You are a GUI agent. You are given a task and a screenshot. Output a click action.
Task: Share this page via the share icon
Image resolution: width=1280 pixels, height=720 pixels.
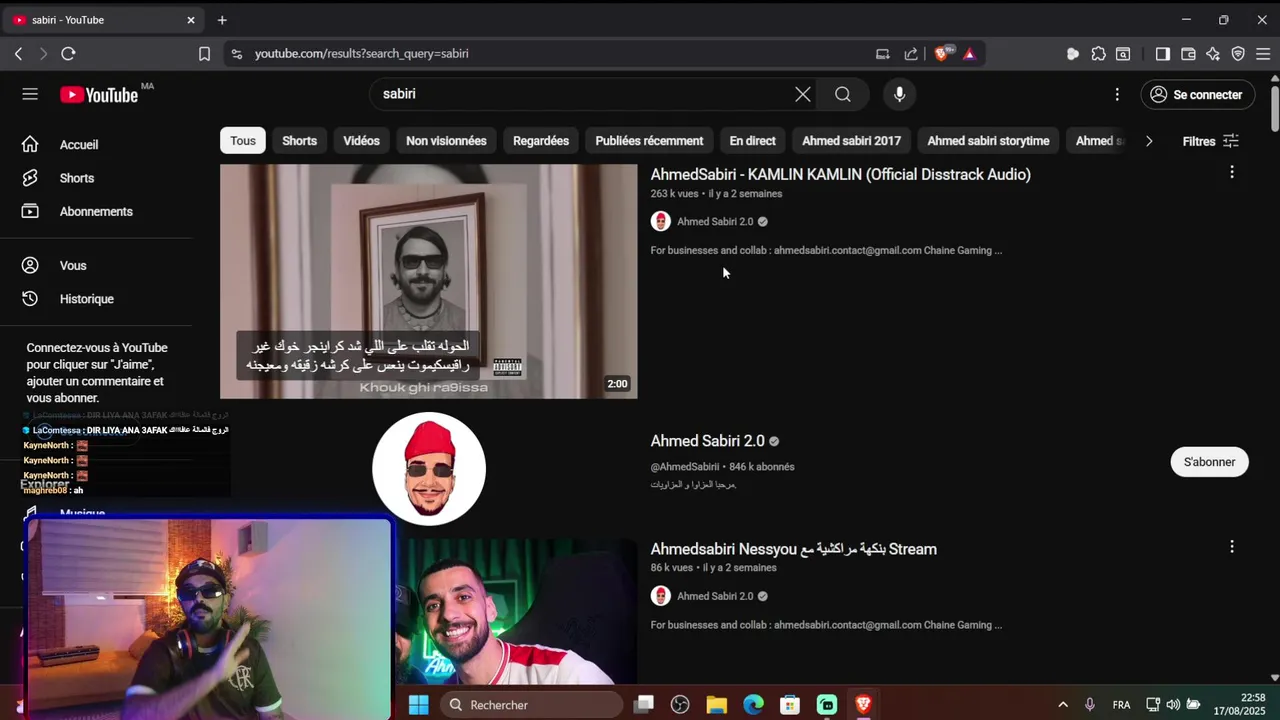[911, 54]
